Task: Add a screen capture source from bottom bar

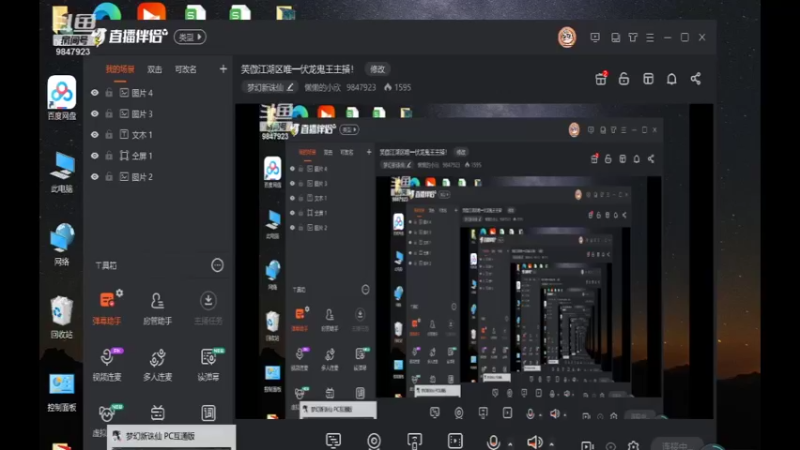Action: [333, 440]
